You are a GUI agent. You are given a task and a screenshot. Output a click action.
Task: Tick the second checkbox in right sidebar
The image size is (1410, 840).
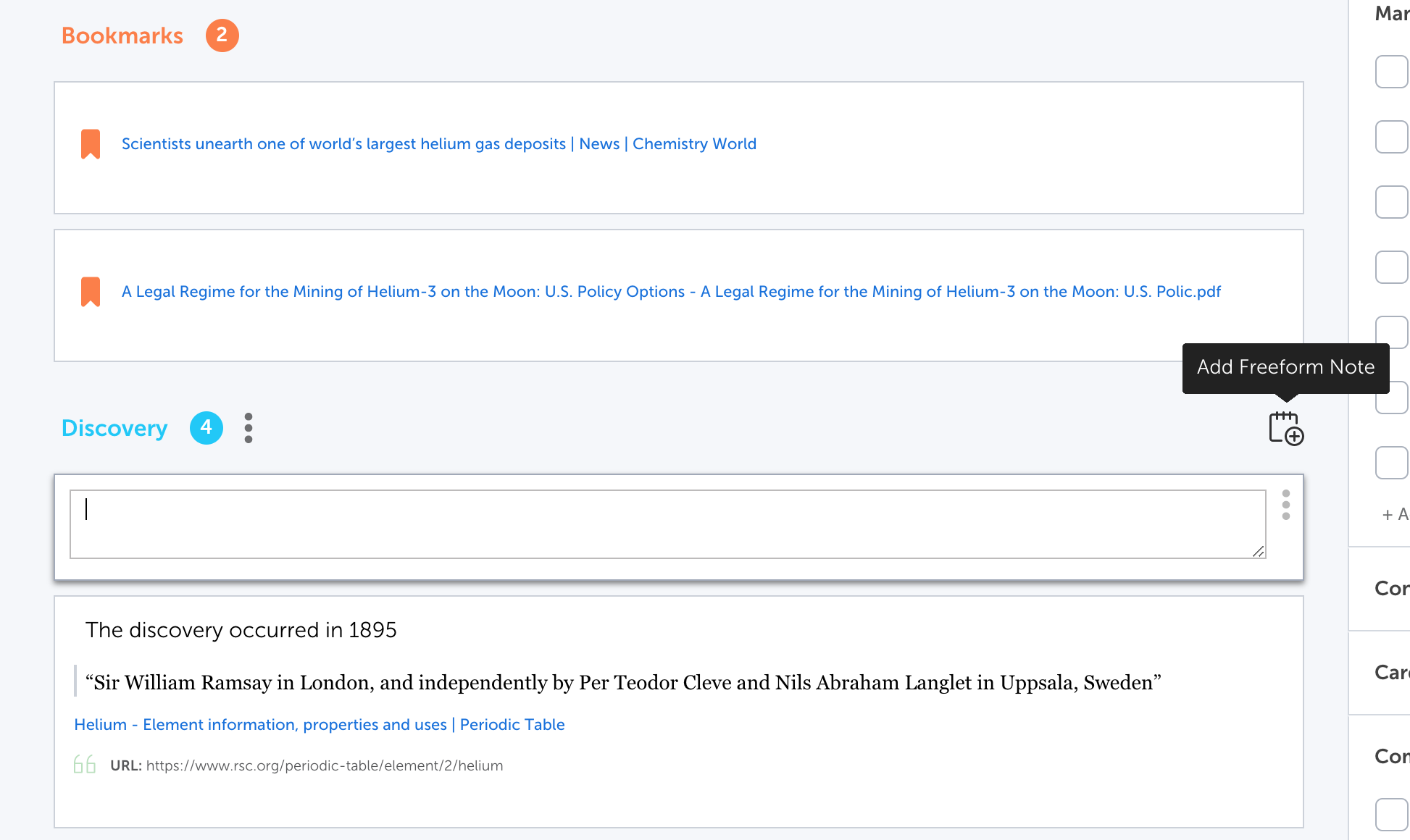(1391, 137)
